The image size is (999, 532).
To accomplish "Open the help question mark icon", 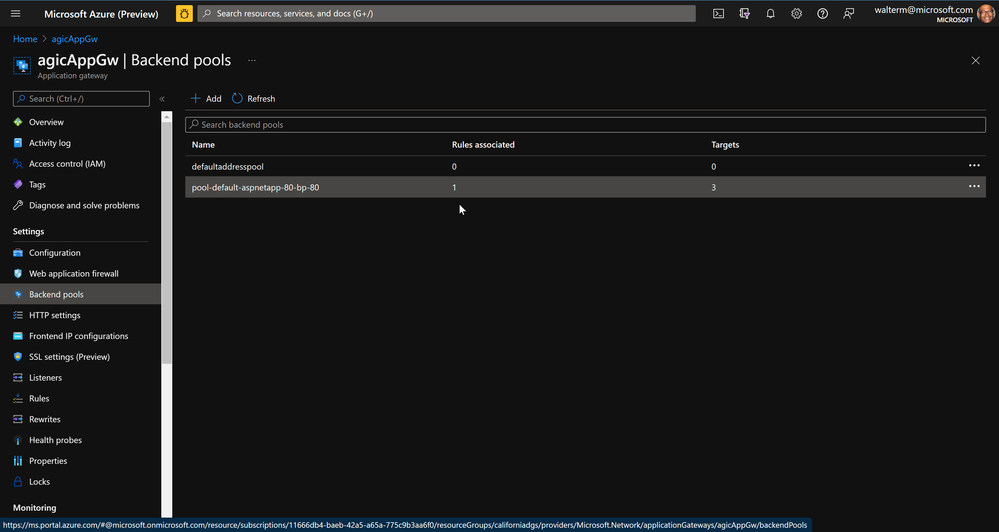I will pos(823,13).
